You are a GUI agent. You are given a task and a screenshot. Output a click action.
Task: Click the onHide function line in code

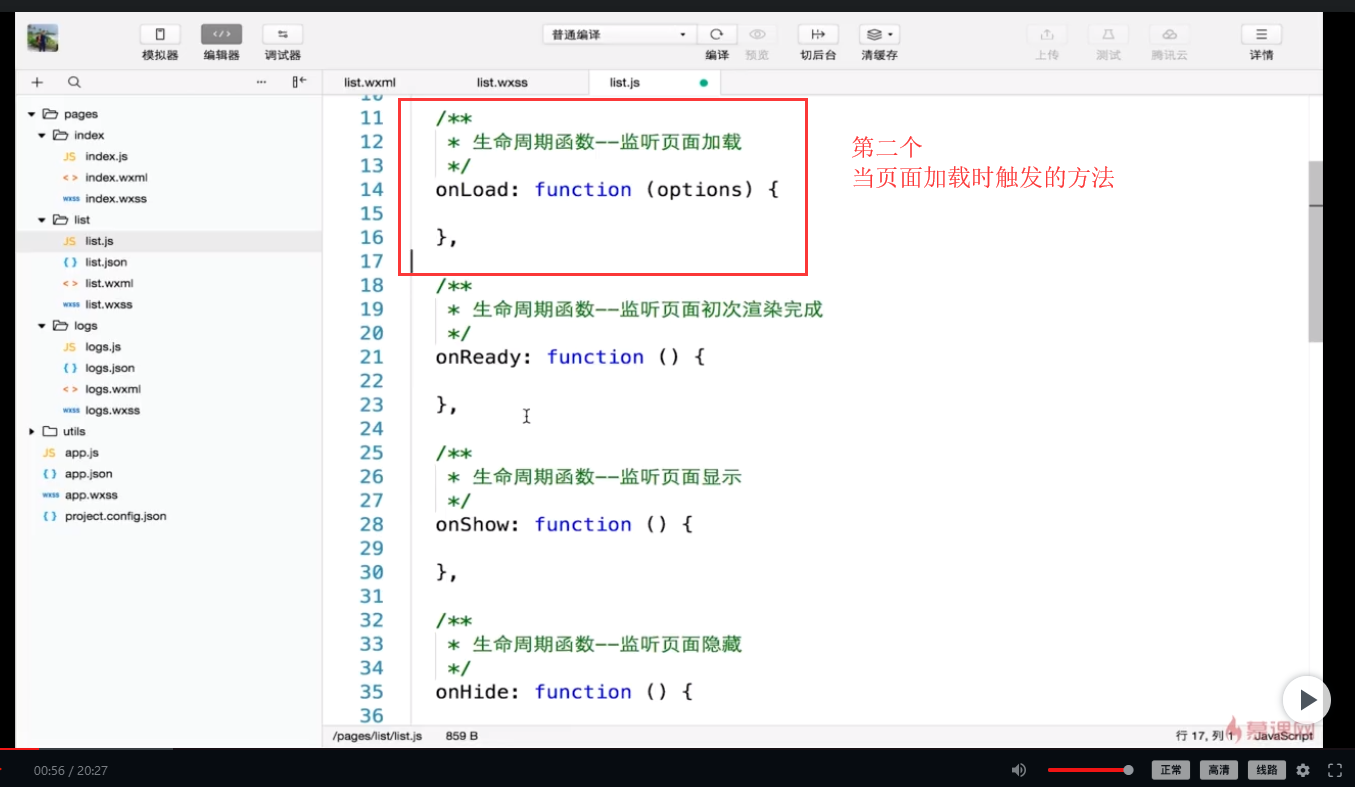pyautogui.click(x=564, y=691)
